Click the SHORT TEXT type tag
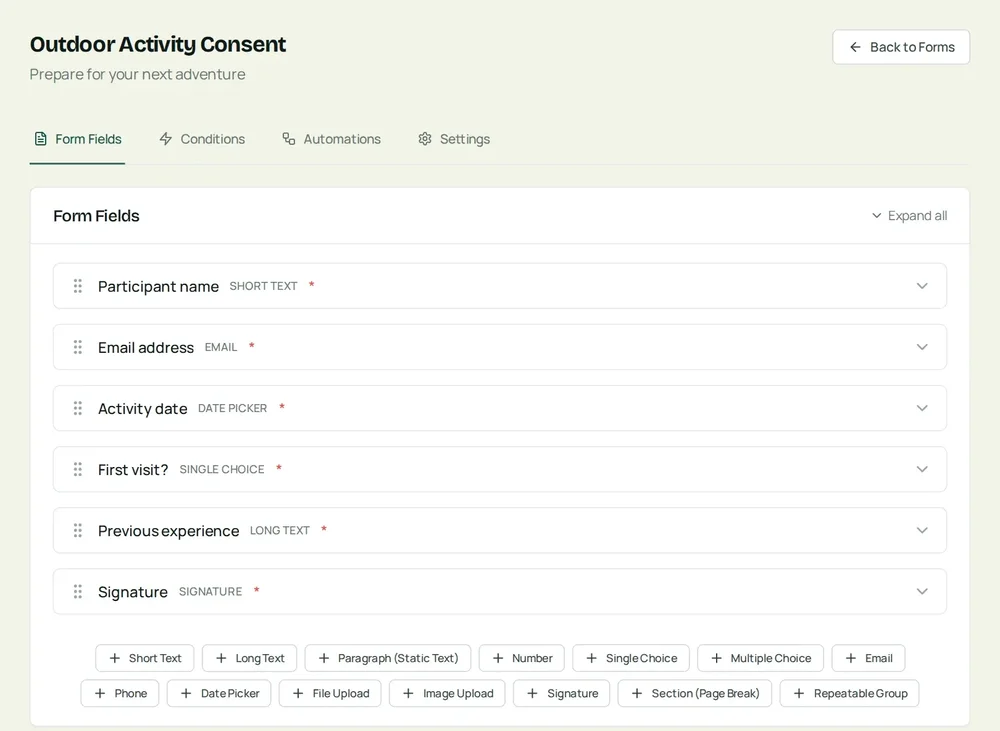 click(263, 286)
